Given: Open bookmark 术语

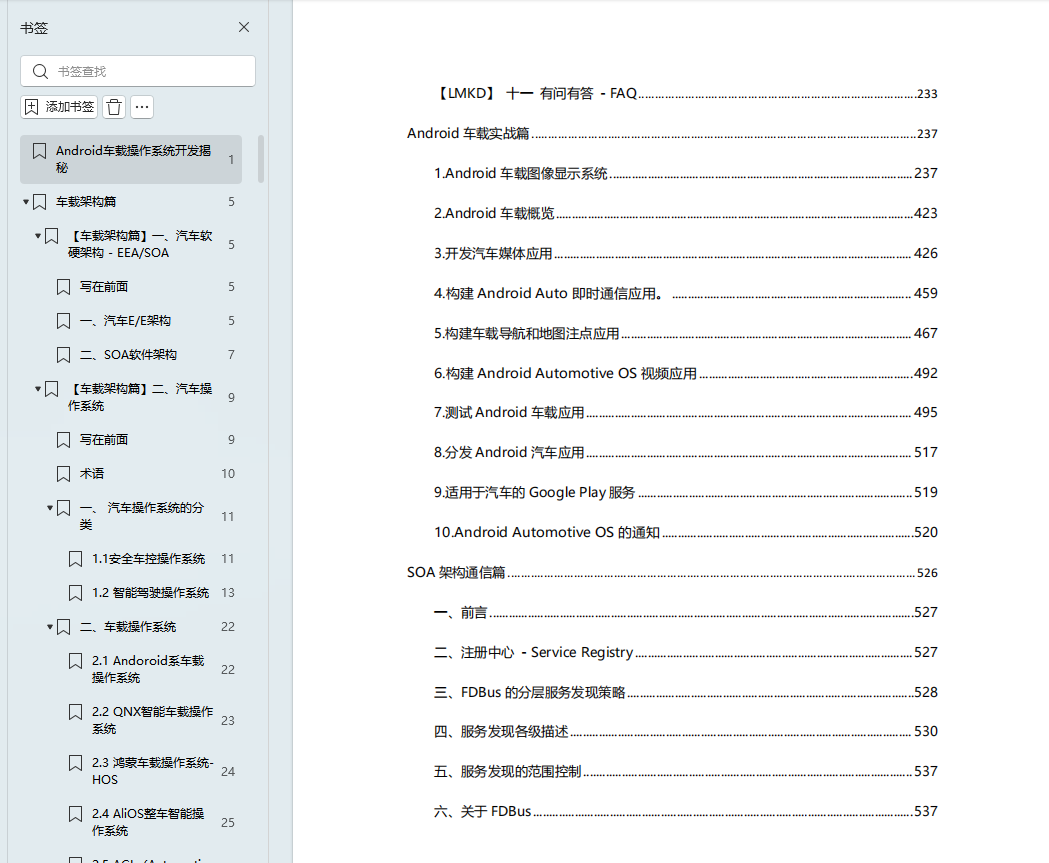Looking at the screenshot, I should click(x=92, y=474).
